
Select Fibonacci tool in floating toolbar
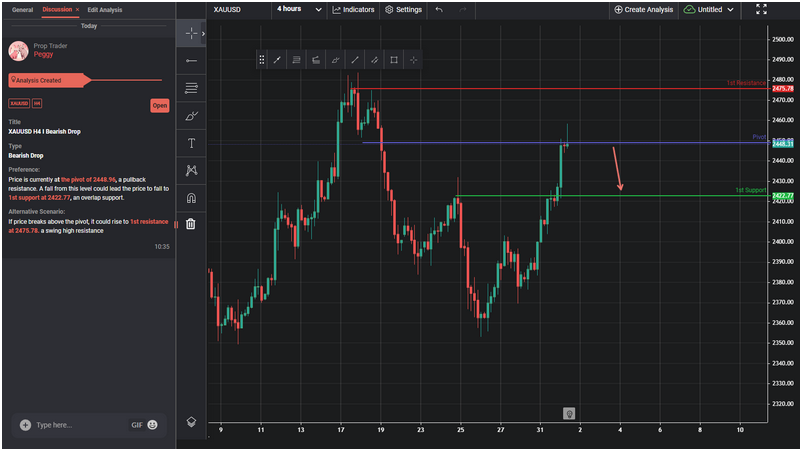[296, 60]
